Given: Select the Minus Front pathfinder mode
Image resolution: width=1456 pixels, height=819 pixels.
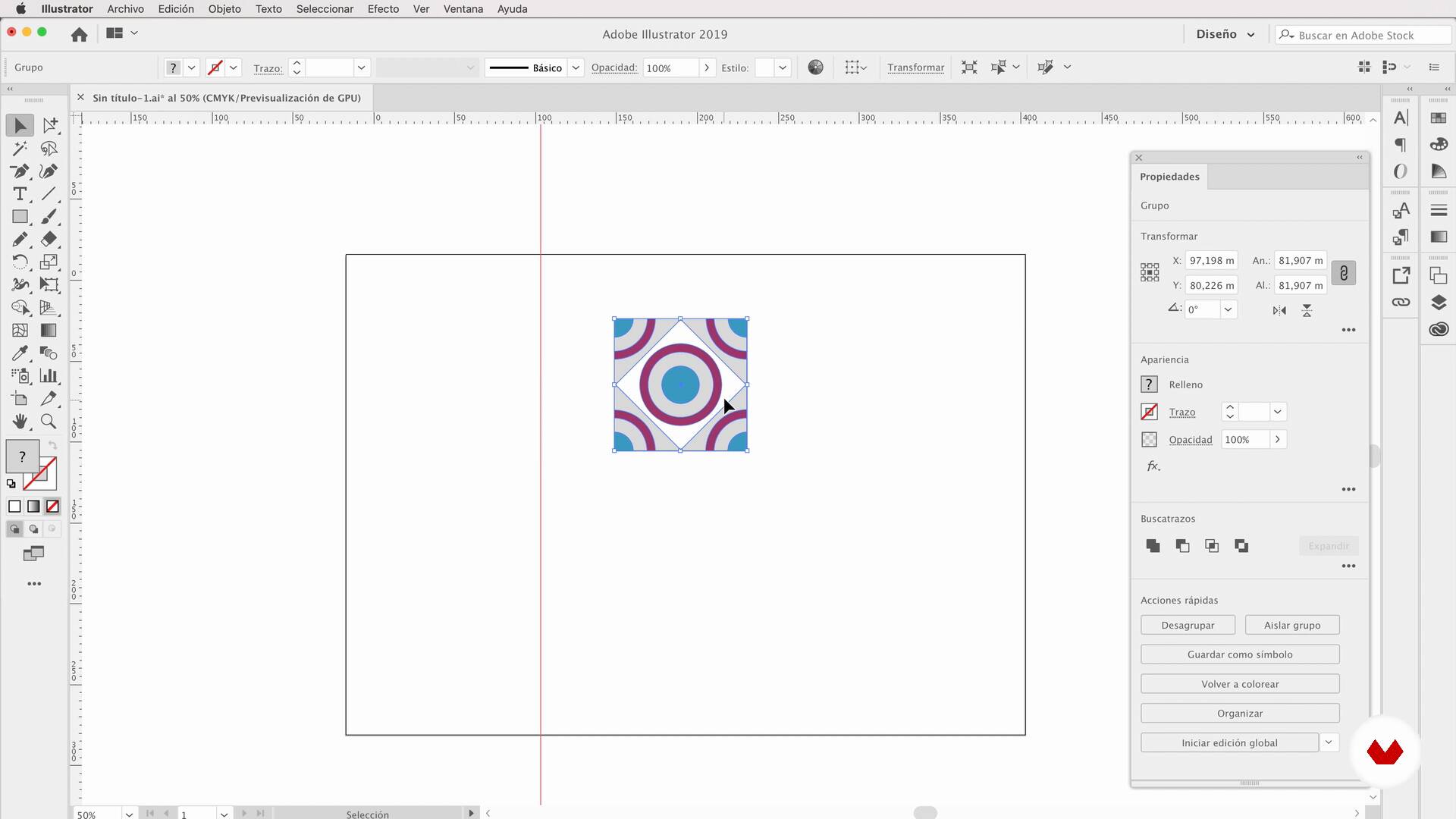Looking at the screenshot, I should click(1182, 546).
